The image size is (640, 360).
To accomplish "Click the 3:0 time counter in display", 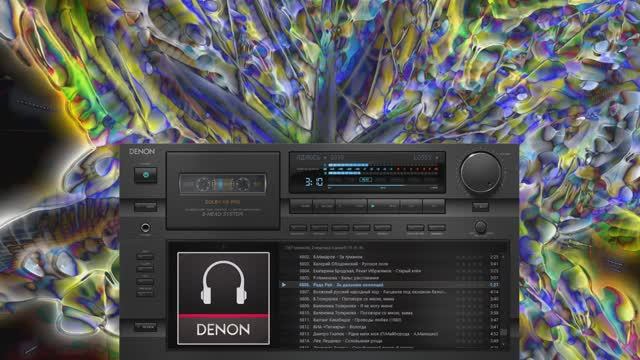I will (x=314, y=182).
